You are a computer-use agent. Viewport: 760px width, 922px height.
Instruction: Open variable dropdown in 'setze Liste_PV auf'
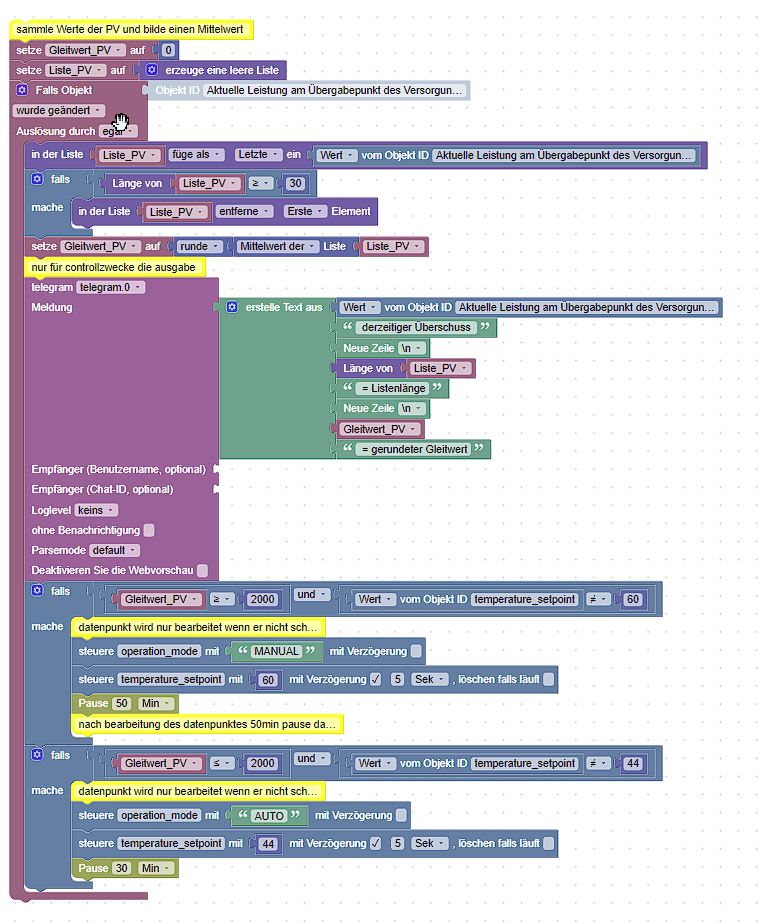(76, 70)
